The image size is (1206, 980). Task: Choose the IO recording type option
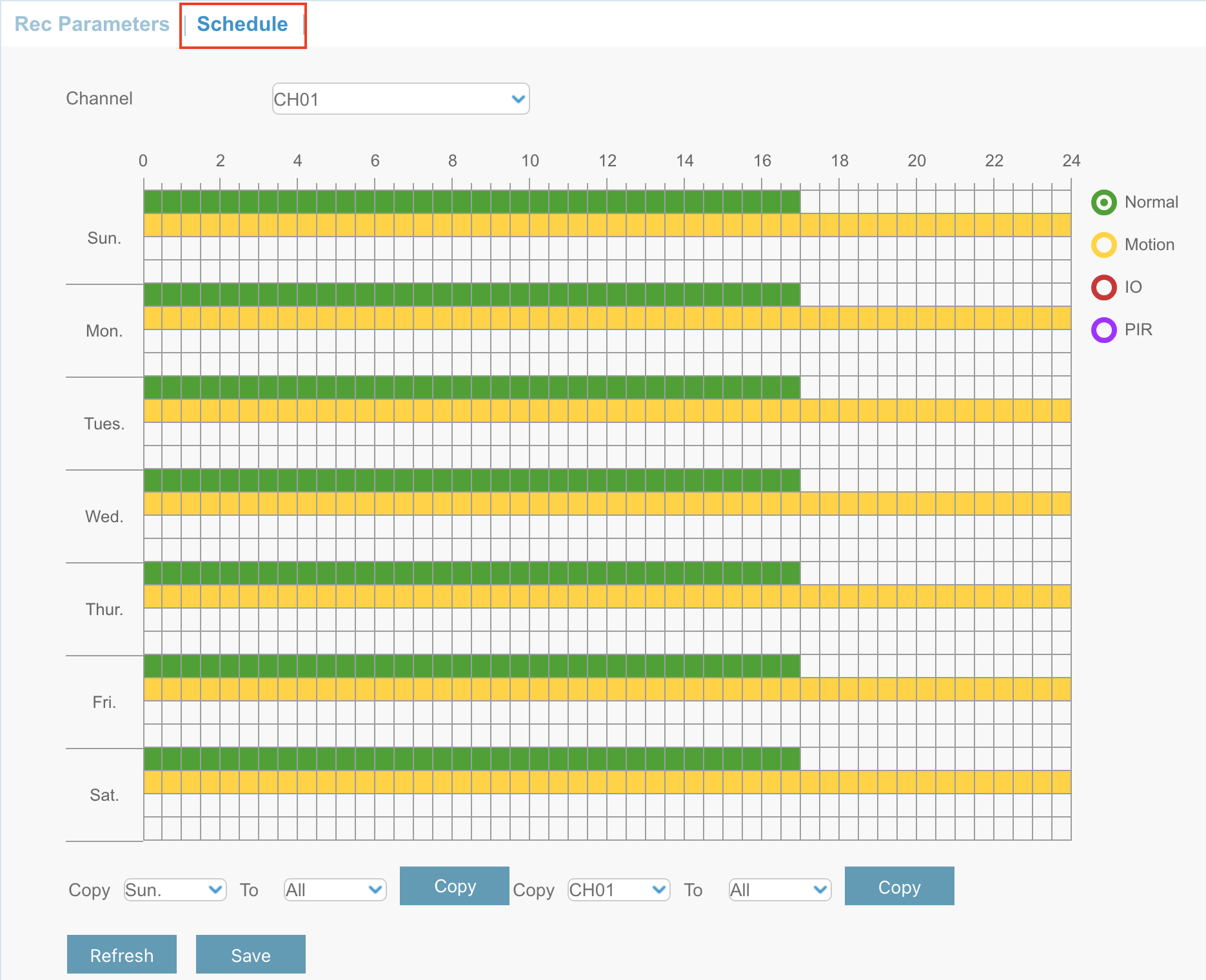click(x=1103, y=288)
